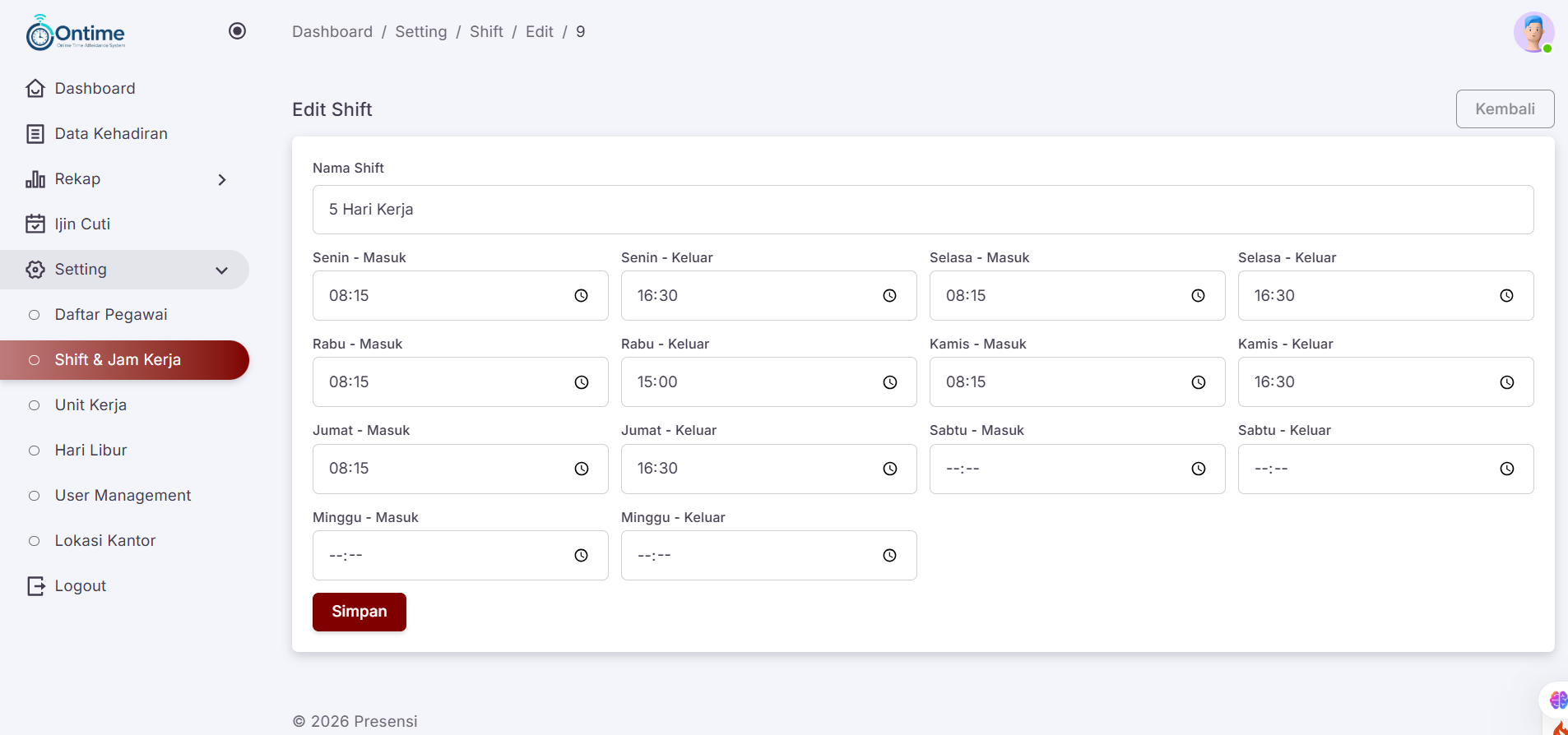Click the Kembali button
Screen dimensions: 1568x735
(1505, 109)
